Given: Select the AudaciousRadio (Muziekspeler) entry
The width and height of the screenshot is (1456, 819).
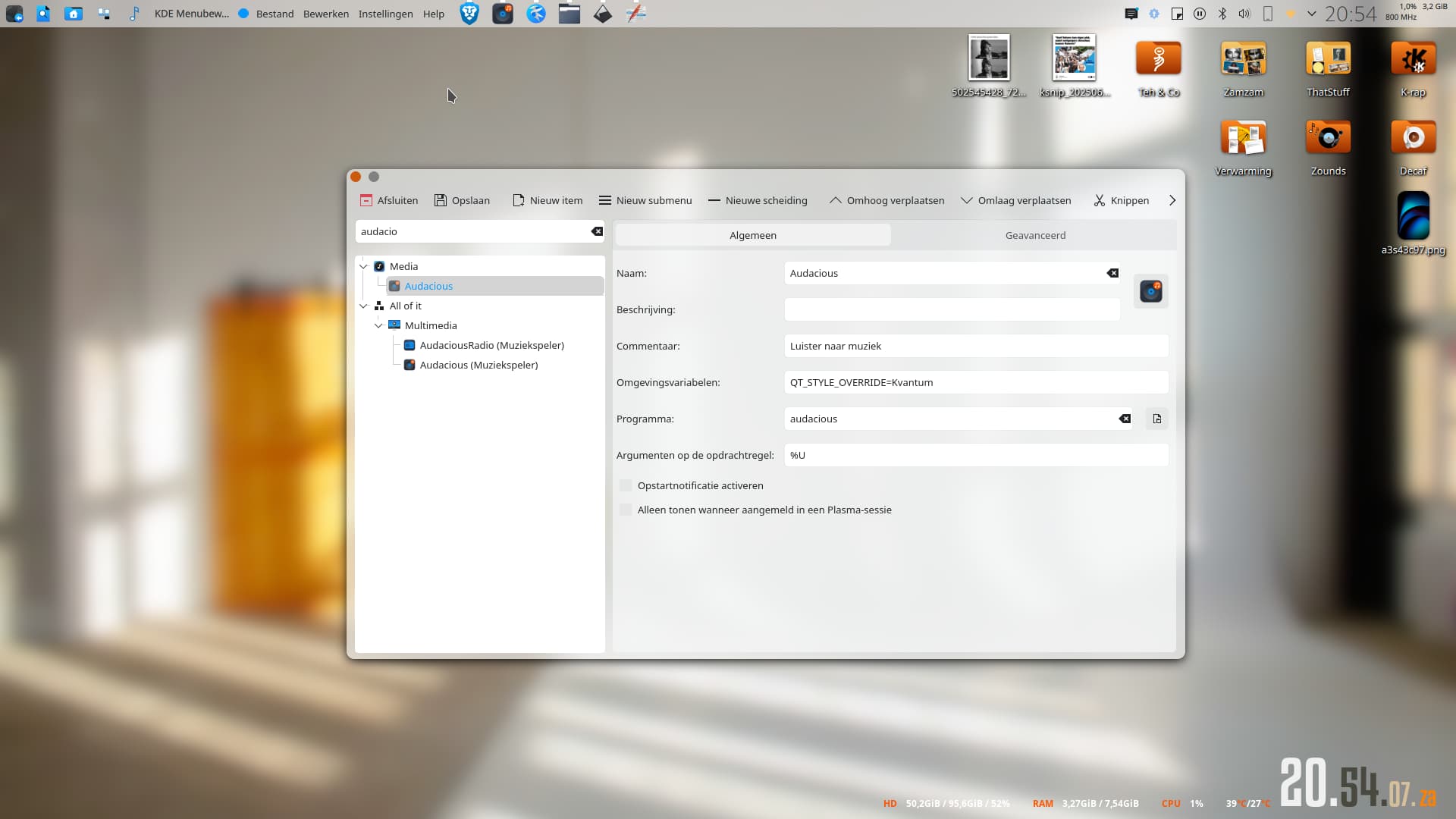Looking at the screenshot, I should (x=492, y=345).
